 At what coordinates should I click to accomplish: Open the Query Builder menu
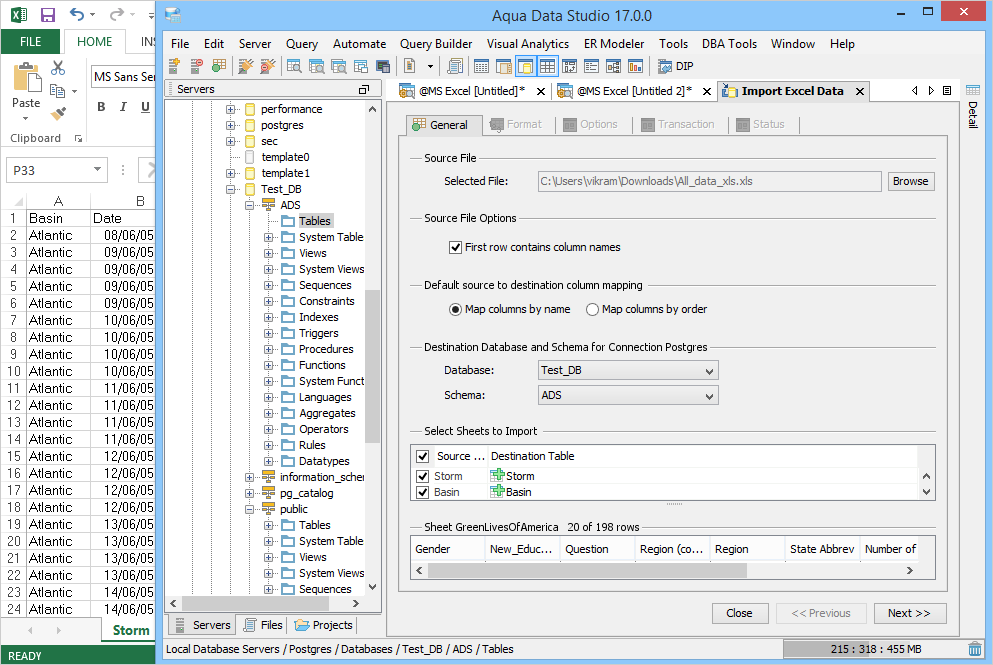point(436,44)
